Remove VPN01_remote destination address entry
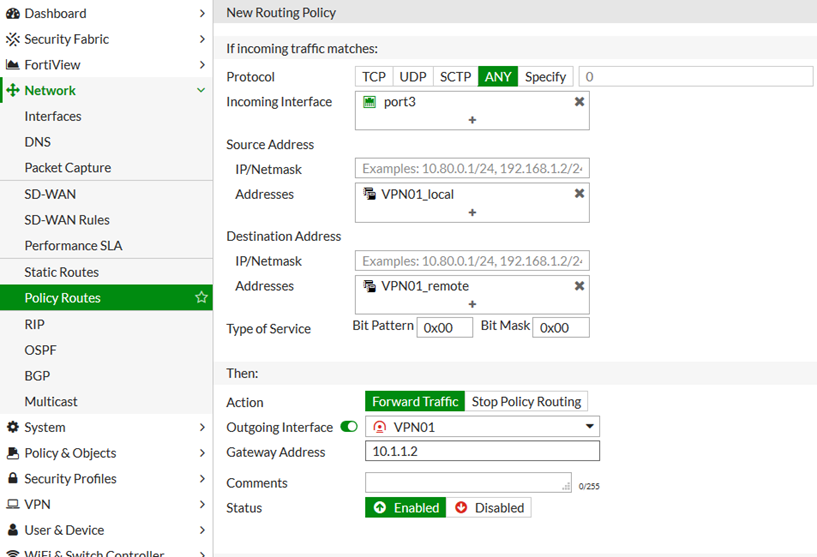817x557 pixels. [x=579, y=286]
